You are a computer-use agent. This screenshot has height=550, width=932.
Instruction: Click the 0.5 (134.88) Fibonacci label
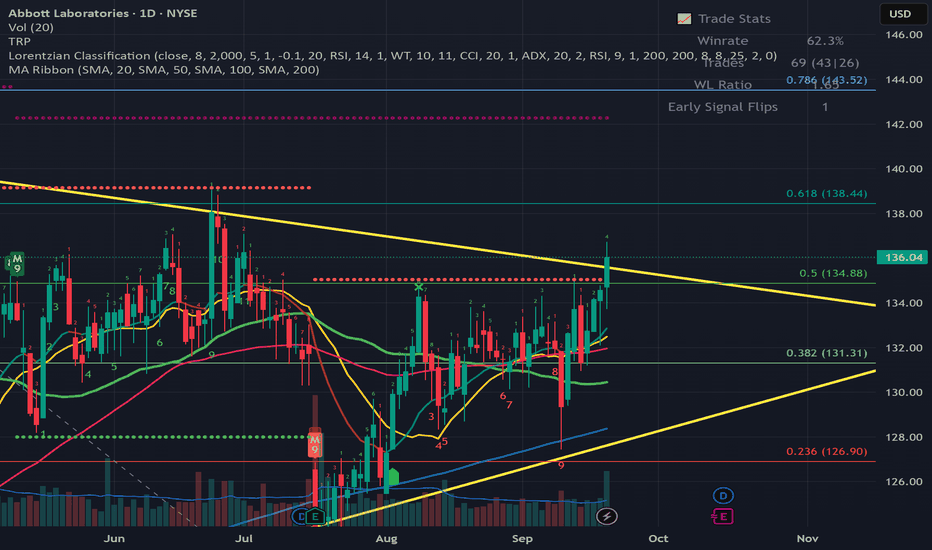833,273
